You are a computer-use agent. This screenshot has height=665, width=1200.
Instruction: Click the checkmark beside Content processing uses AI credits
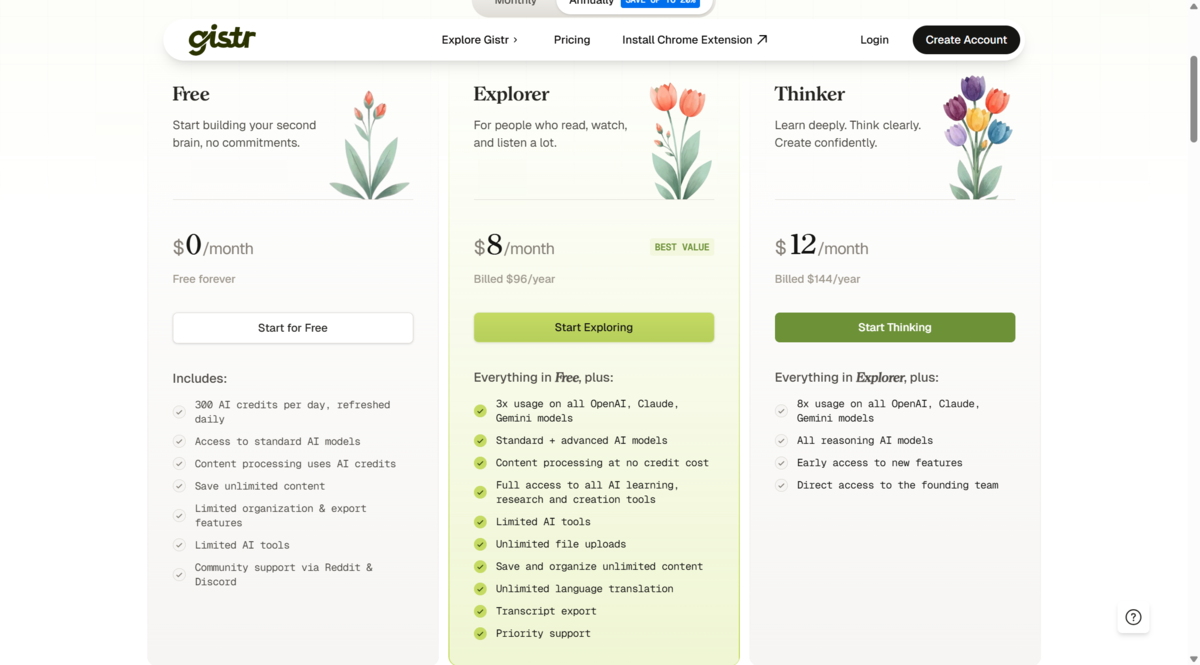click(x=179, y=464)
